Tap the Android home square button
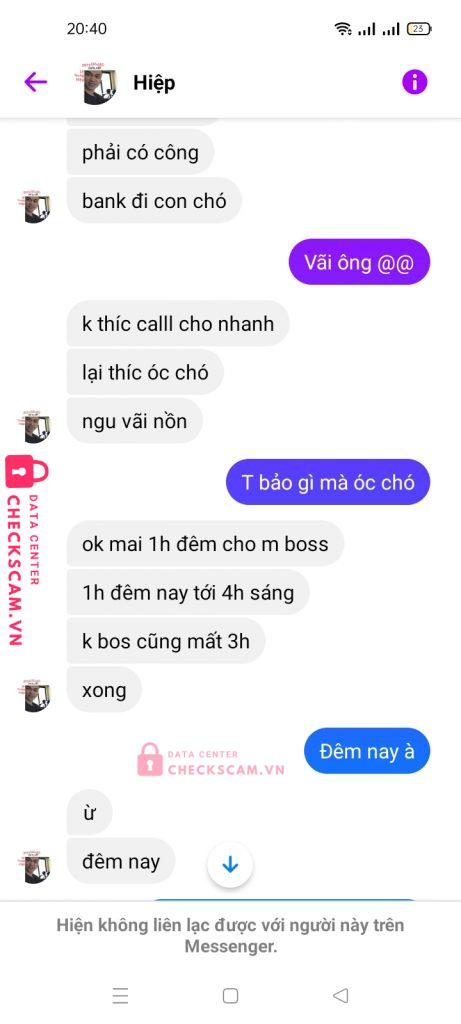 tap(230, 995)
